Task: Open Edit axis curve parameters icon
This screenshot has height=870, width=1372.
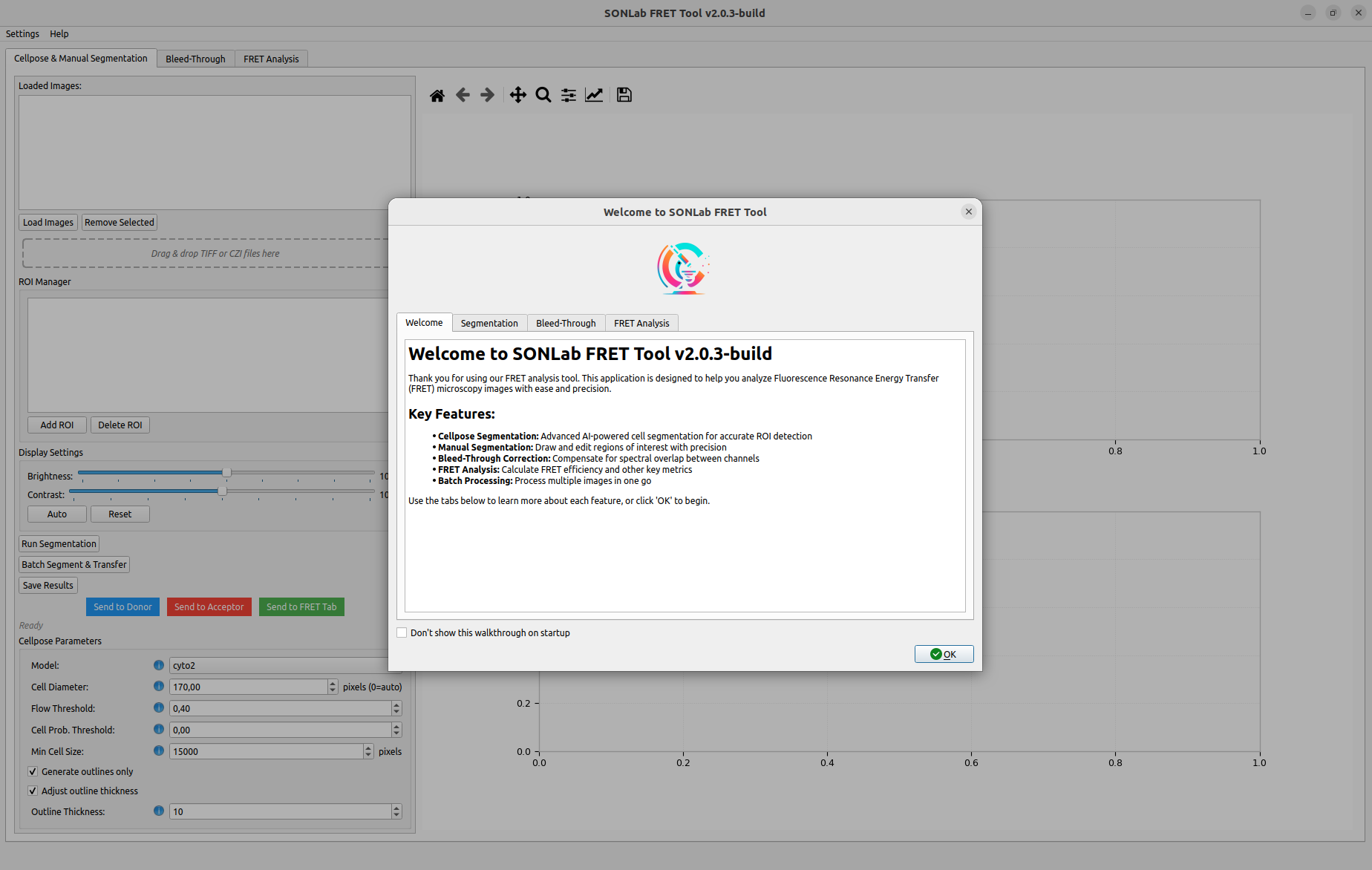Action: [594, 95]
